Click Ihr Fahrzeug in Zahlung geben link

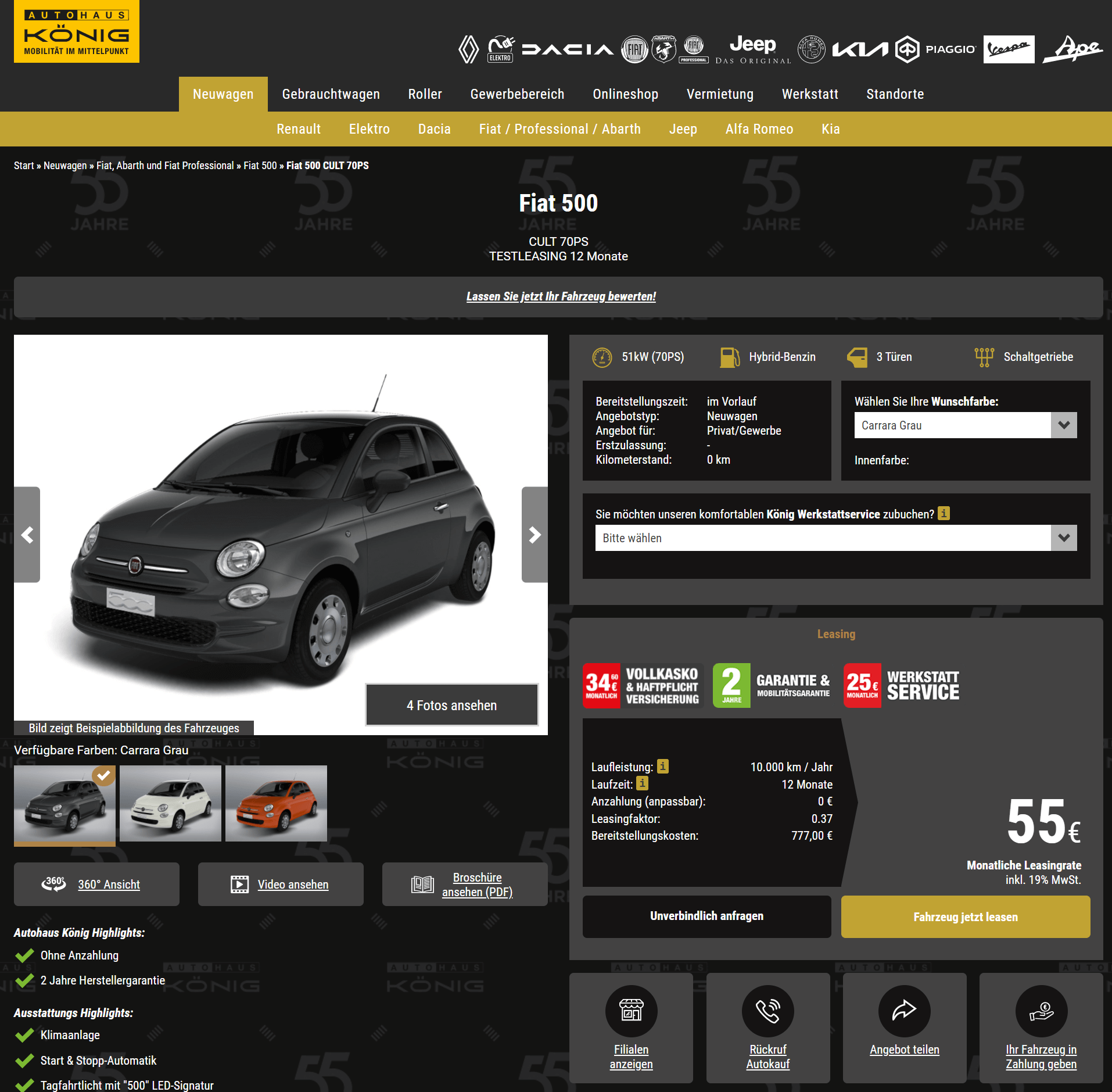[1041, 1057]
